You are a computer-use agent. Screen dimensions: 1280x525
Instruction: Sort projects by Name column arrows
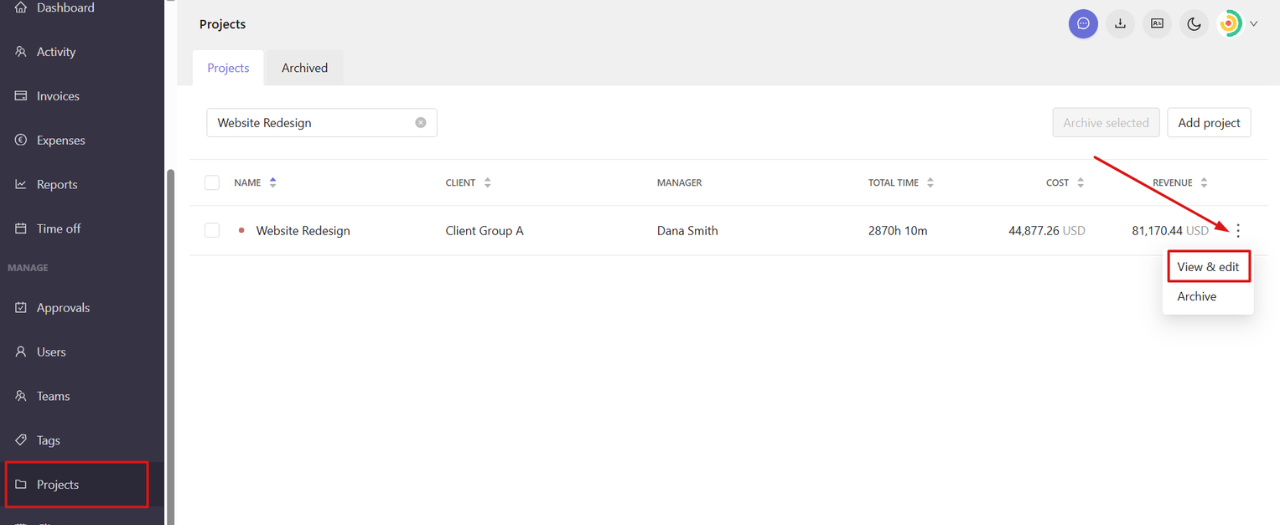coord(273,183)
